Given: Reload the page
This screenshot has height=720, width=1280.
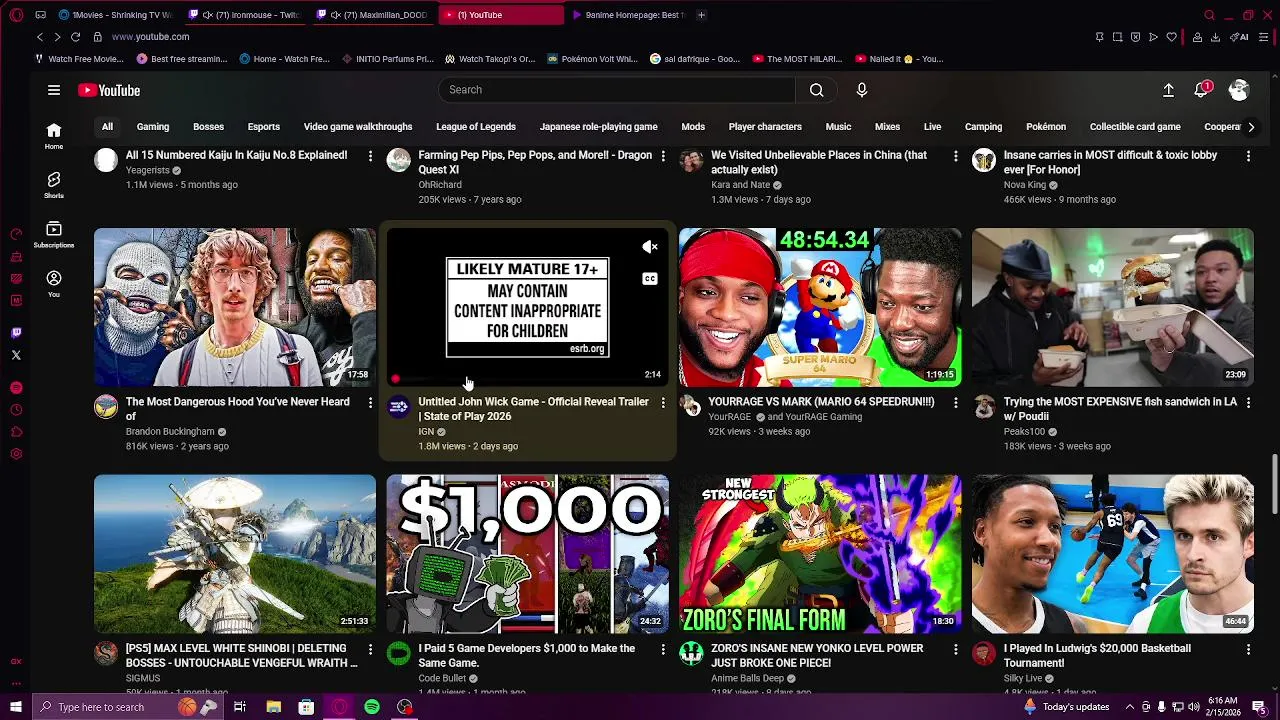Looking at the screenshot, I should (x=75, y=37).
